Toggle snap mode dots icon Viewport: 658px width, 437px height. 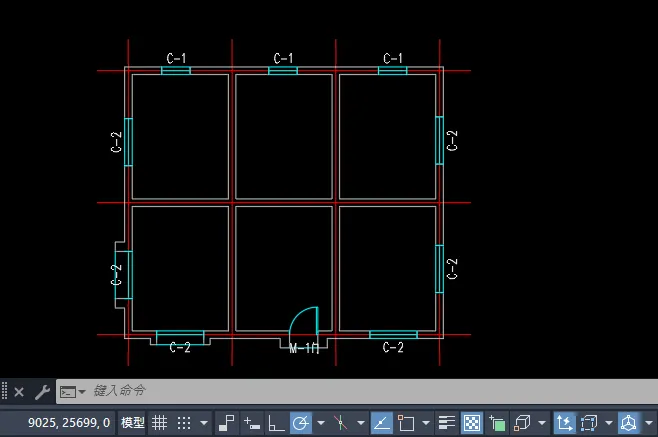(184, 423)
